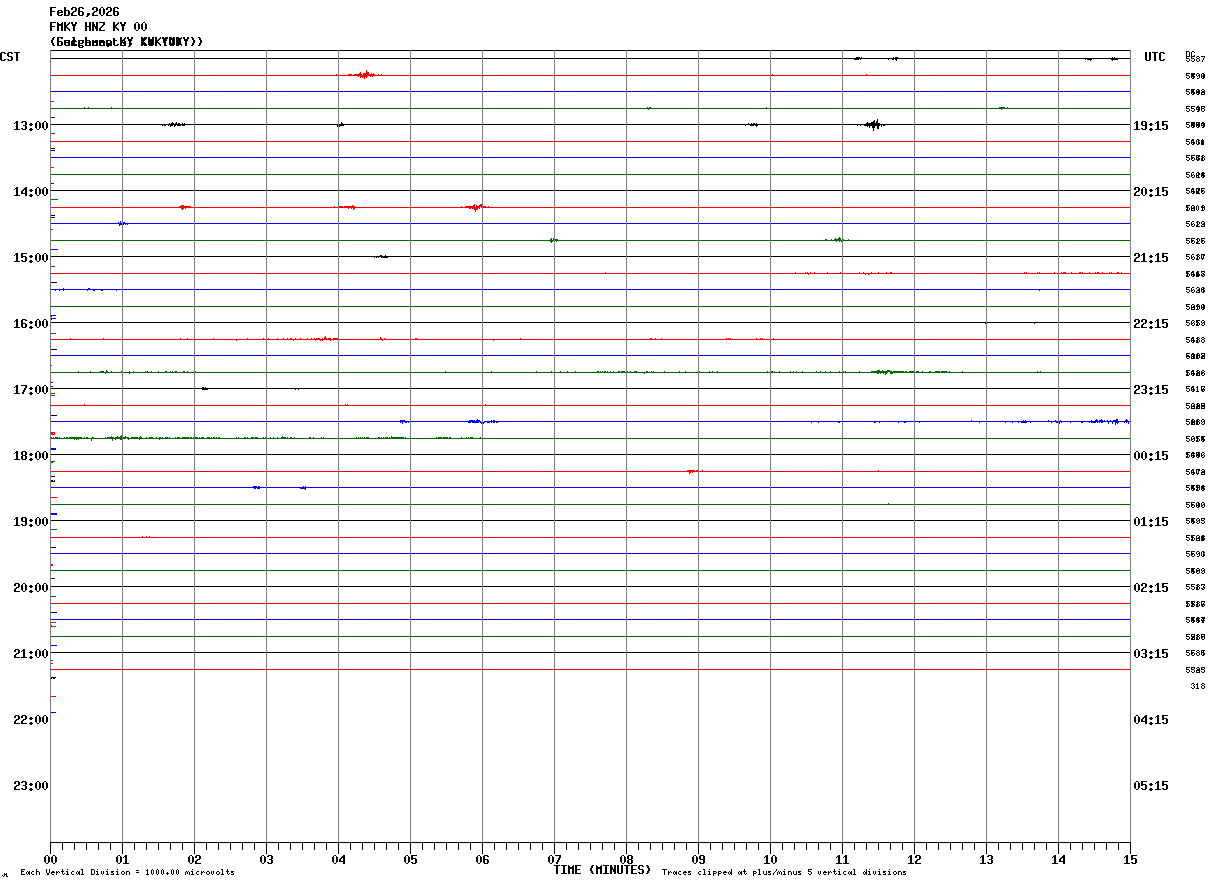Viewport: 1210px width, 886px height.
Task: Click the TIME (MINUTES) axis label
Action: point(603,870)
